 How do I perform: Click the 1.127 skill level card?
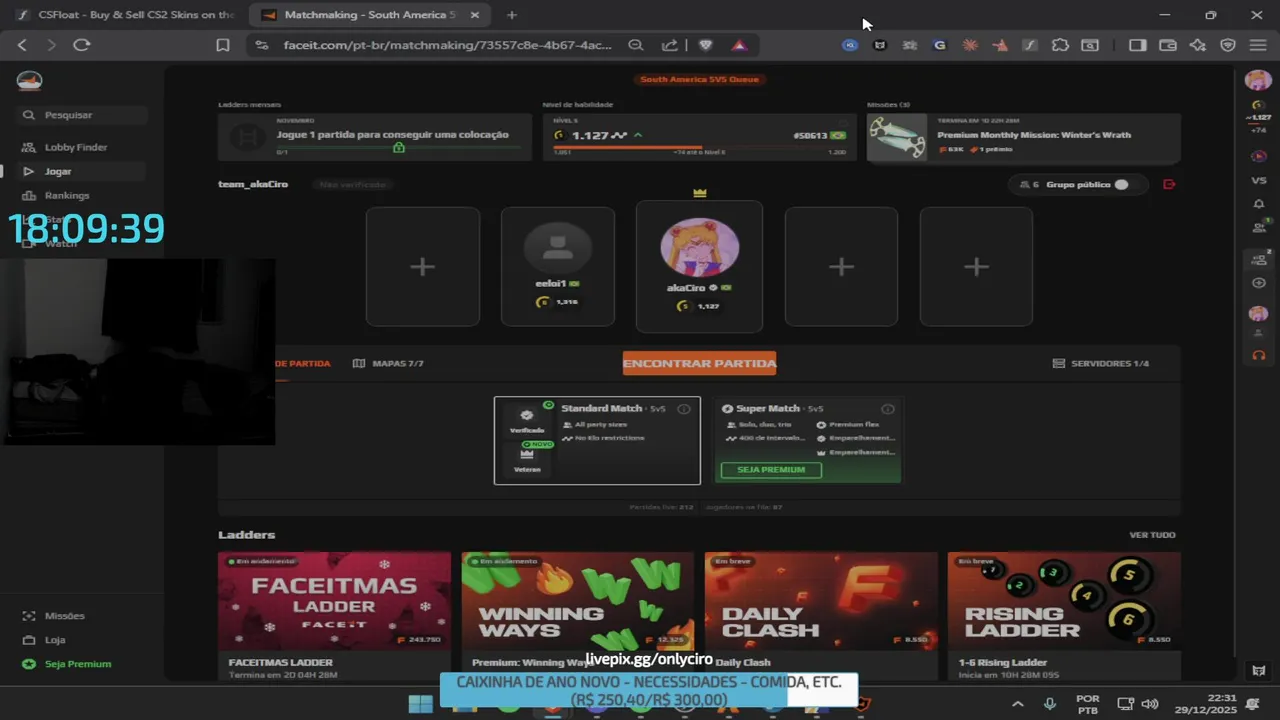coord(699,136)
